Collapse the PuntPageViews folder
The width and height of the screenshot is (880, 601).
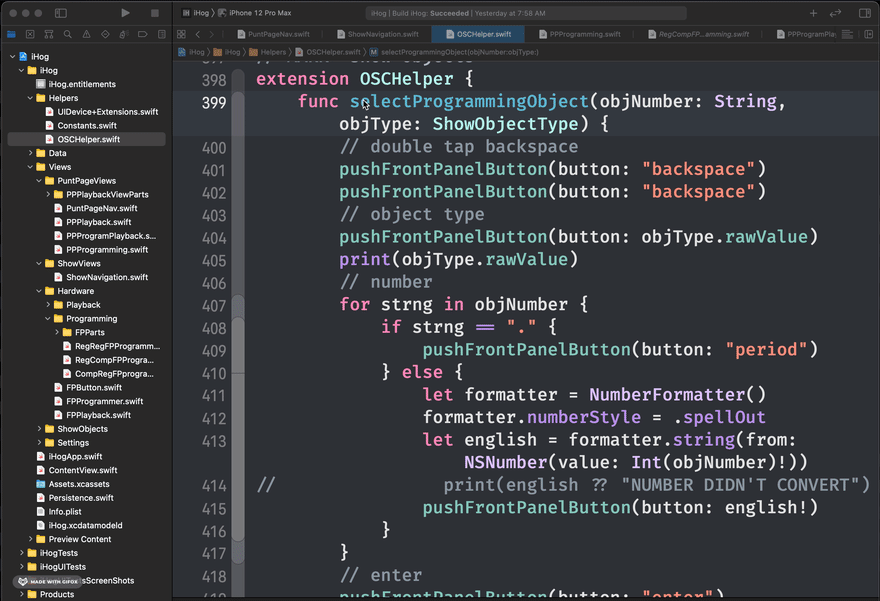(39, 181)
